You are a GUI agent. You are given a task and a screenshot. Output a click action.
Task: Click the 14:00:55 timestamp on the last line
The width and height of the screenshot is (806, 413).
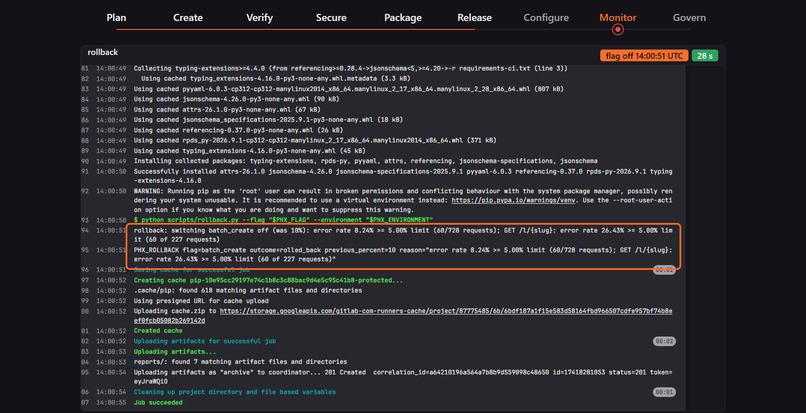(112, 402)
